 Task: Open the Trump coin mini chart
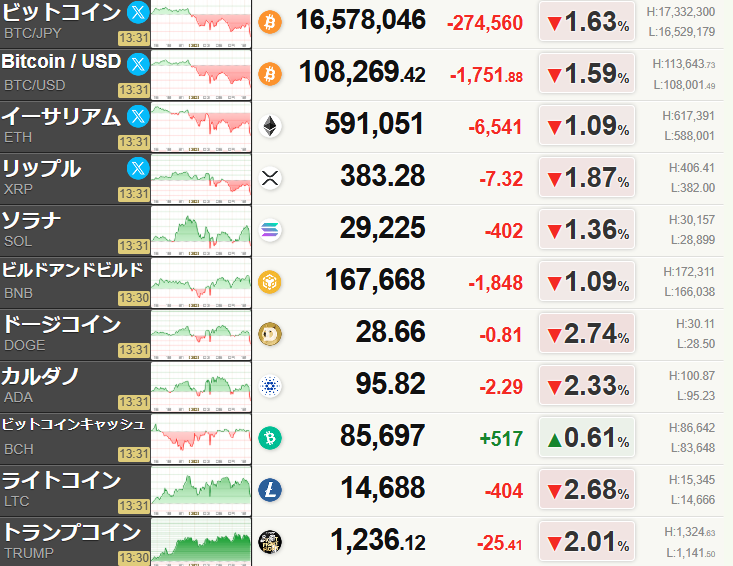[x=201, y=542]
